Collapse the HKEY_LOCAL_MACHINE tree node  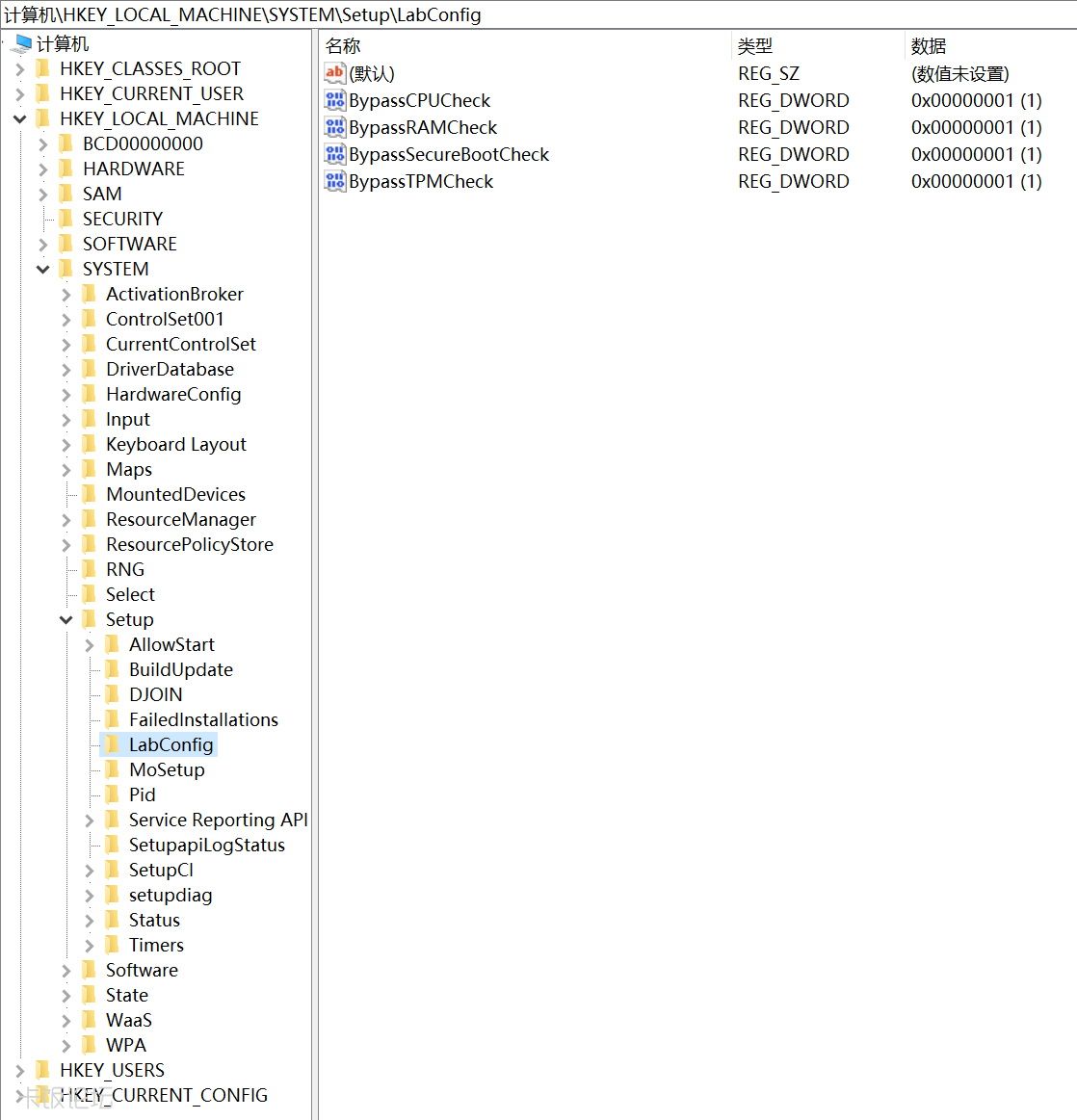tap(19, 119)
